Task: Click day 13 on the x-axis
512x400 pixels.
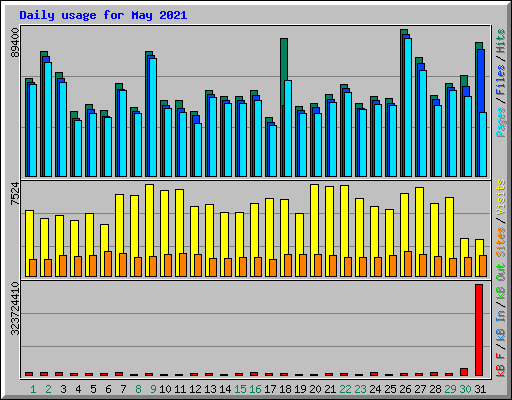Action: [210, 389]
